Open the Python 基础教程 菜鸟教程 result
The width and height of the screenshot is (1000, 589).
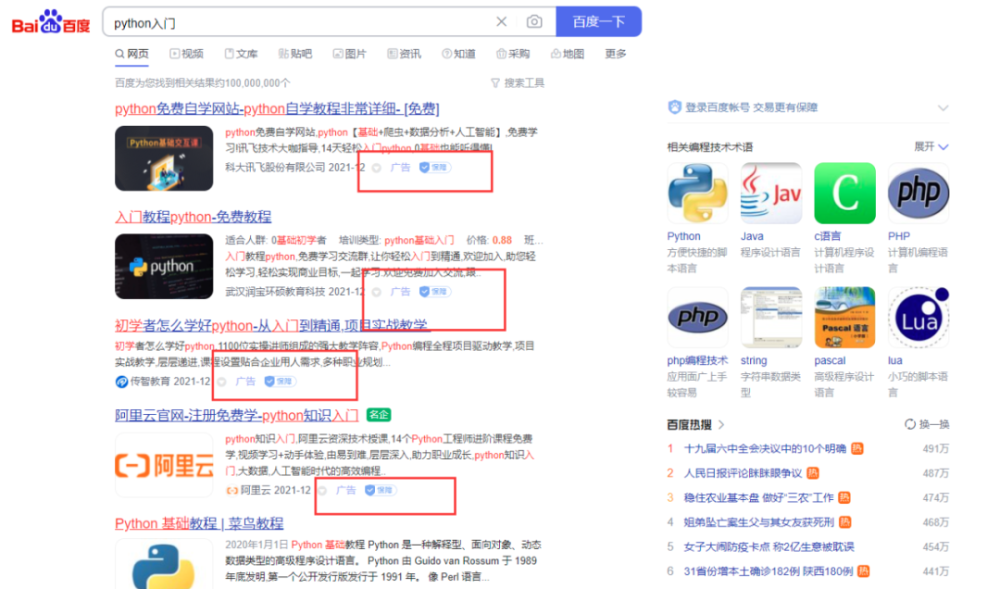(199, 524)
